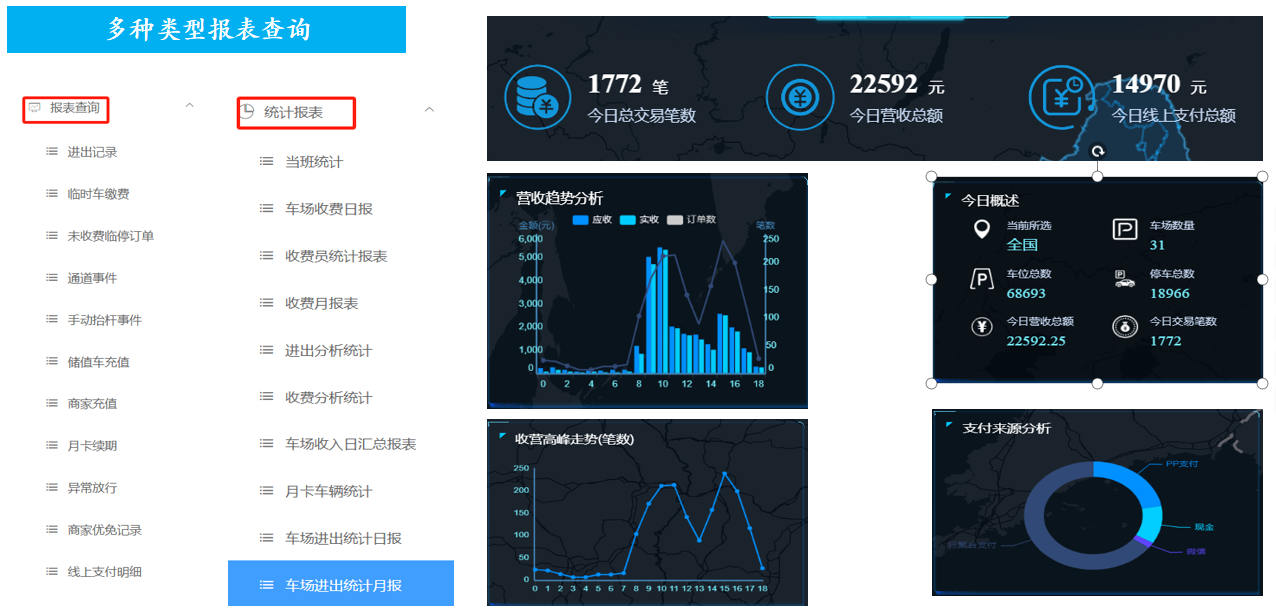Open the 线上支付明细 page

104,572
